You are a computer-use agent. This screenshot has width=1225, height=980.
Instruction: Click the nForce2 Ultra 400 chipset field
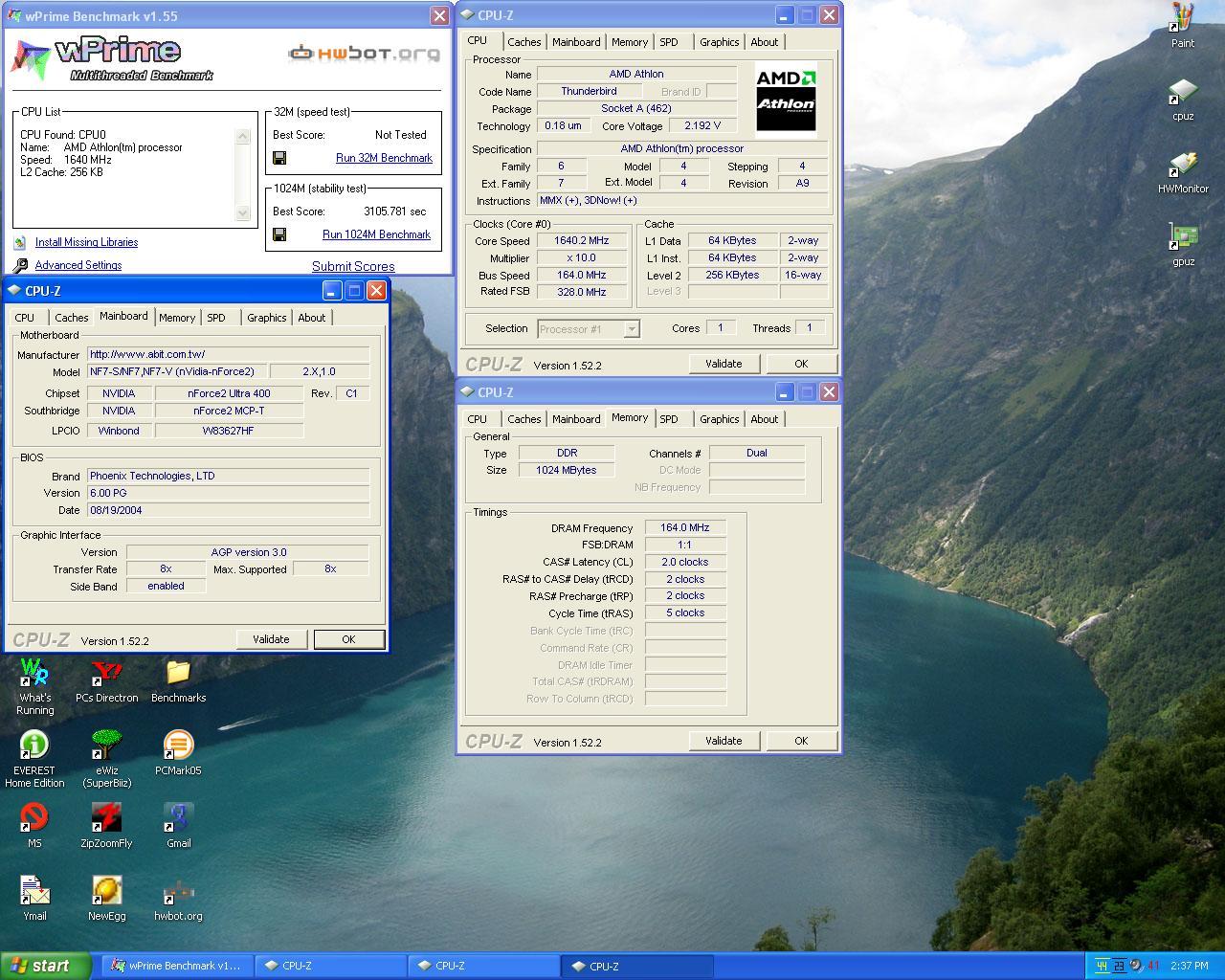(229, 393)
